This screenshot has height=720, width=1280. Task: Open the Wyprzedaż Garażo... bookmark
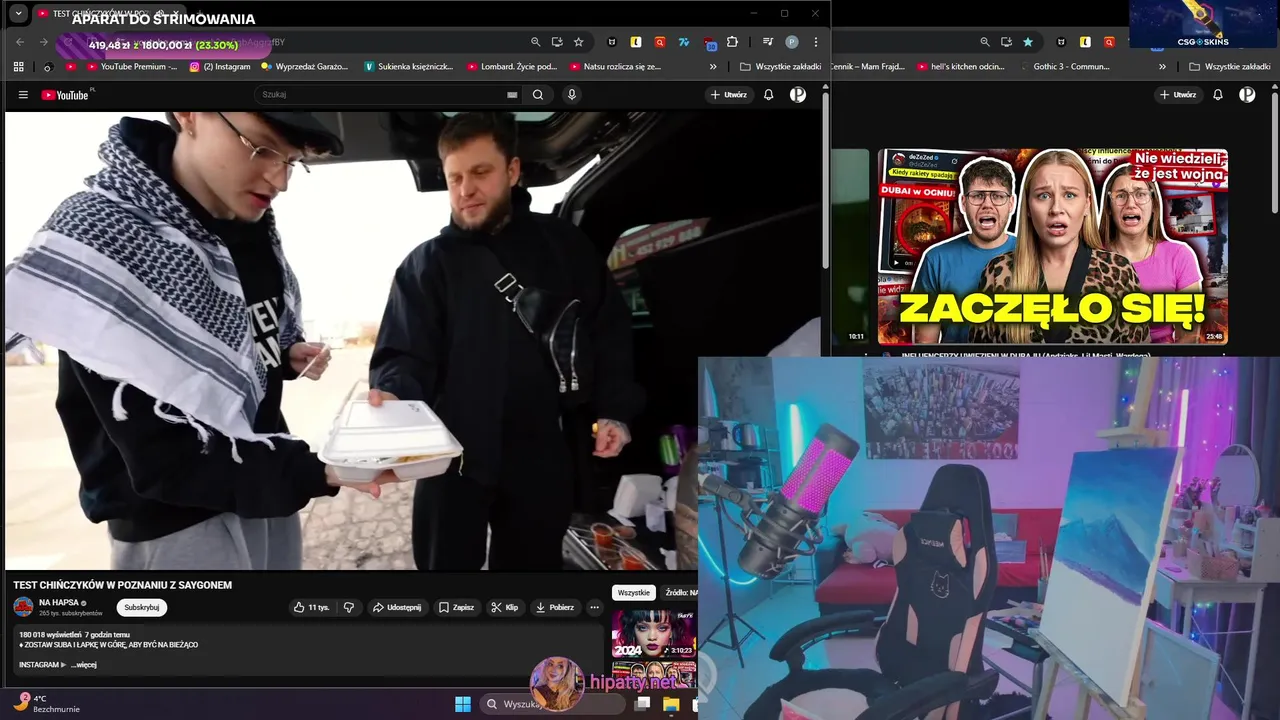pos(305,67)
